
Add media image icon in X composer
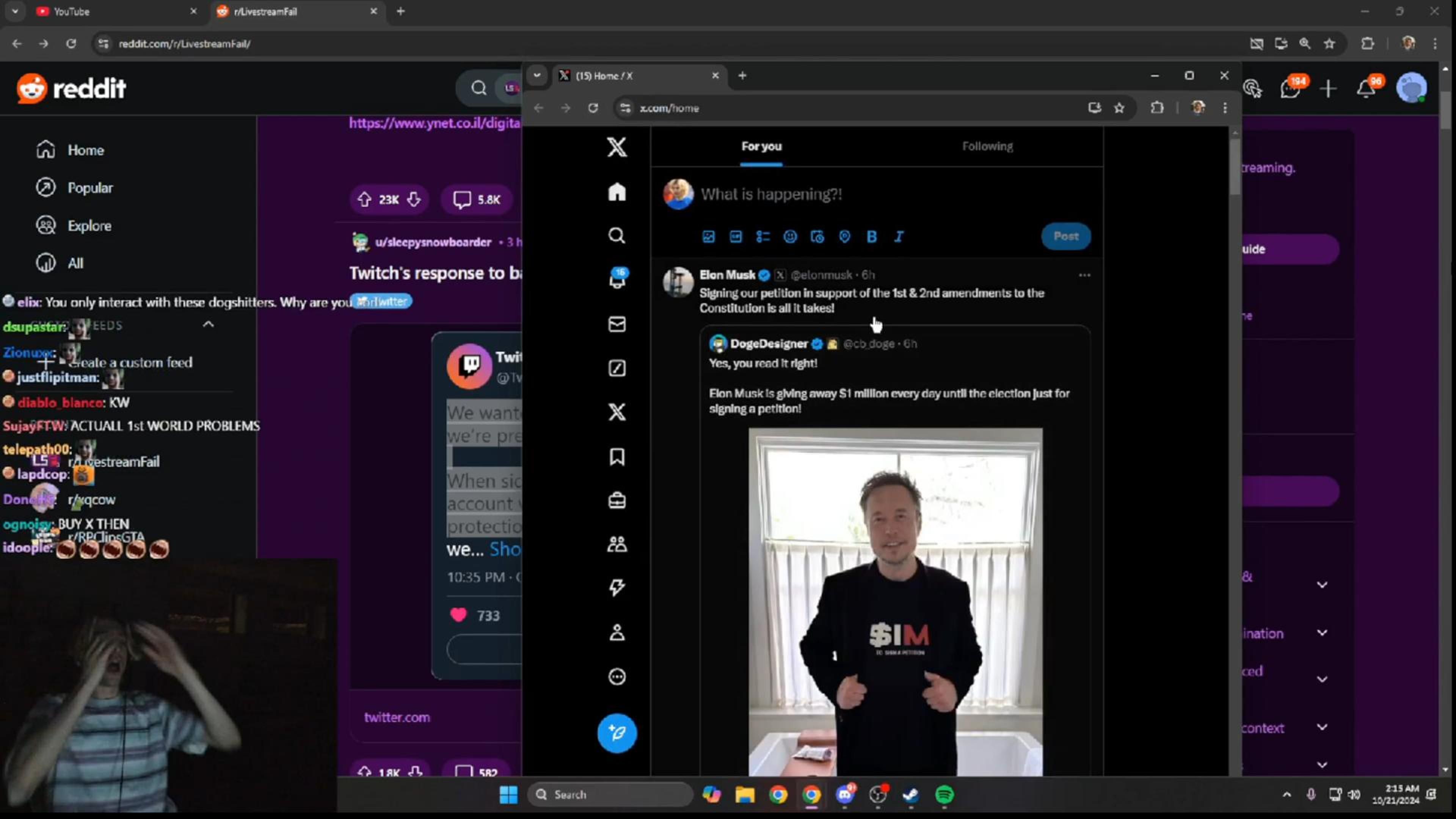pos(708,237)
